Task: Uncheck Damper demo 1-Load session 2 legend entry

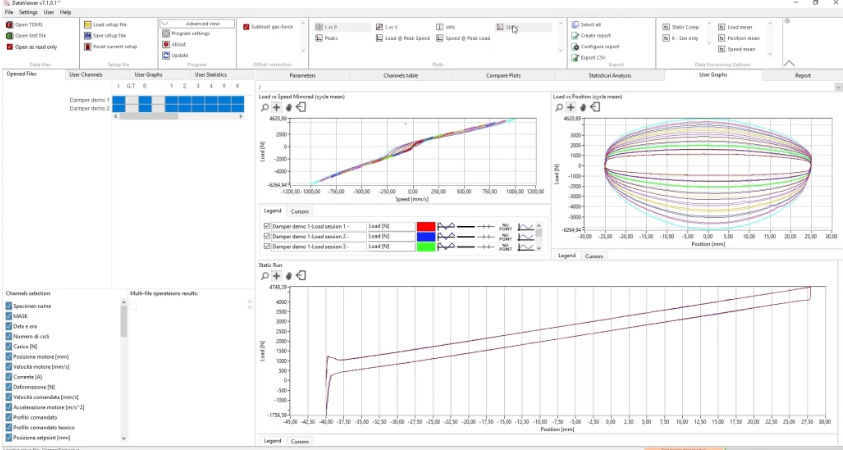Action: click(x=267, y=236)
